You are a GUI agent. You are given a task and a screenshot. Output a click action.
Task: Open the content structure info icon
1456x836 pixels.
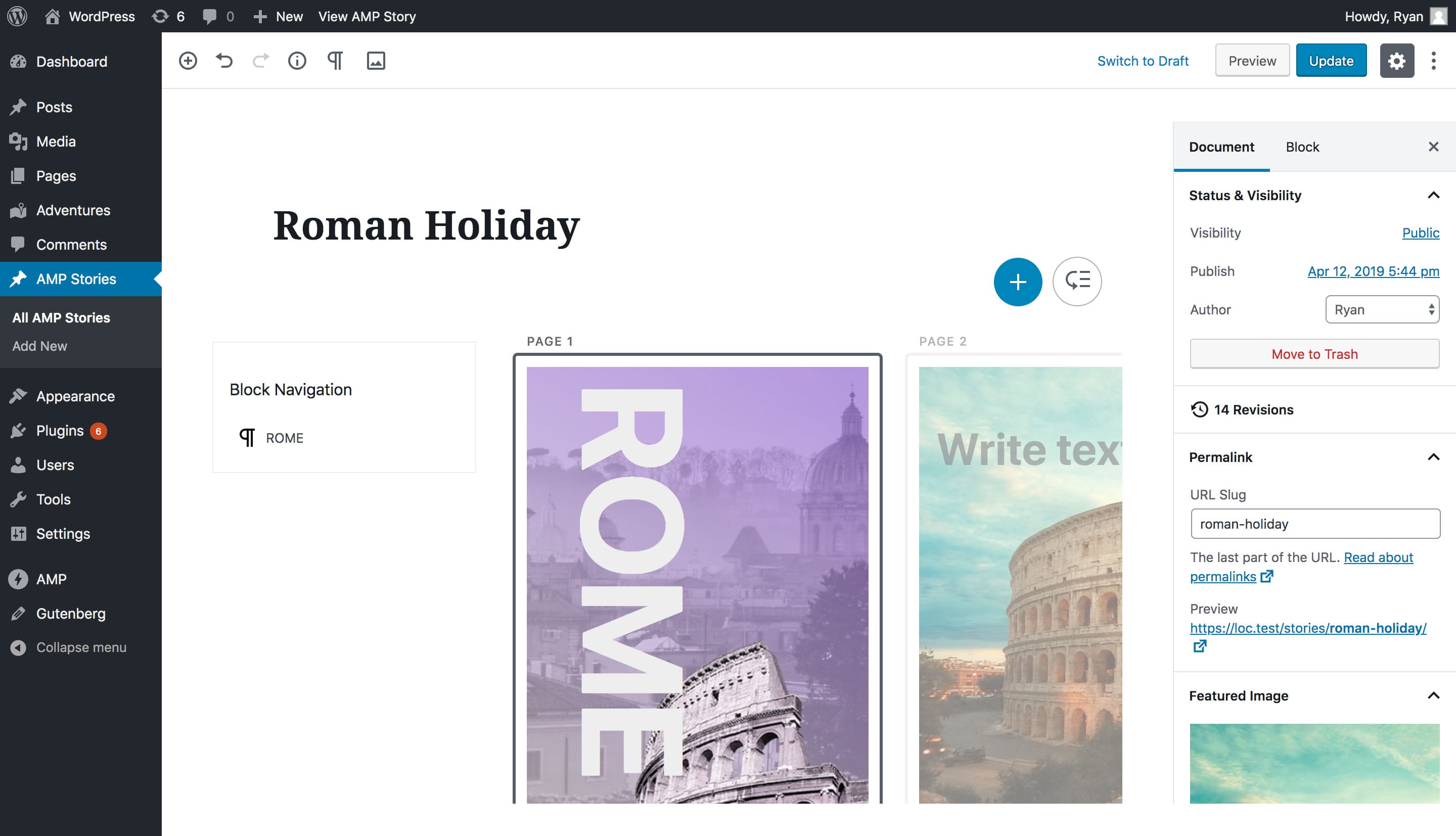click(x=297, y=61)
